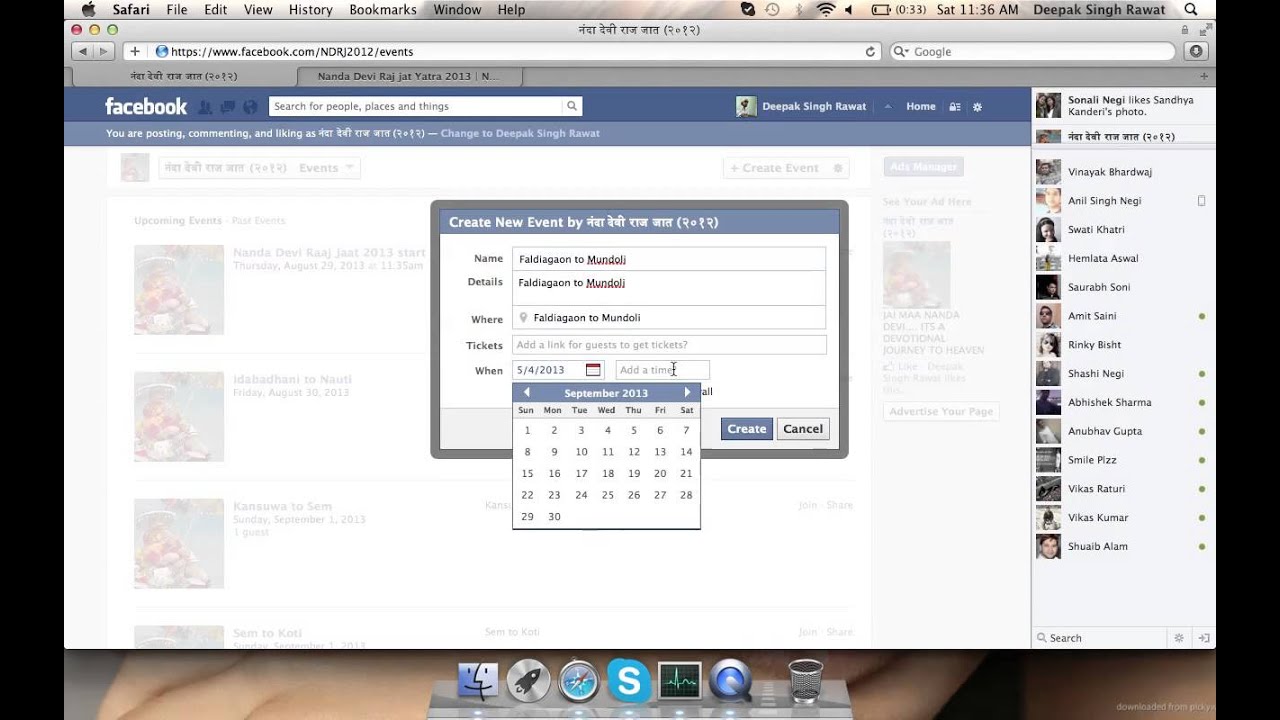
Task: Click the Google search field in Safari
Action: (1032, 51)
